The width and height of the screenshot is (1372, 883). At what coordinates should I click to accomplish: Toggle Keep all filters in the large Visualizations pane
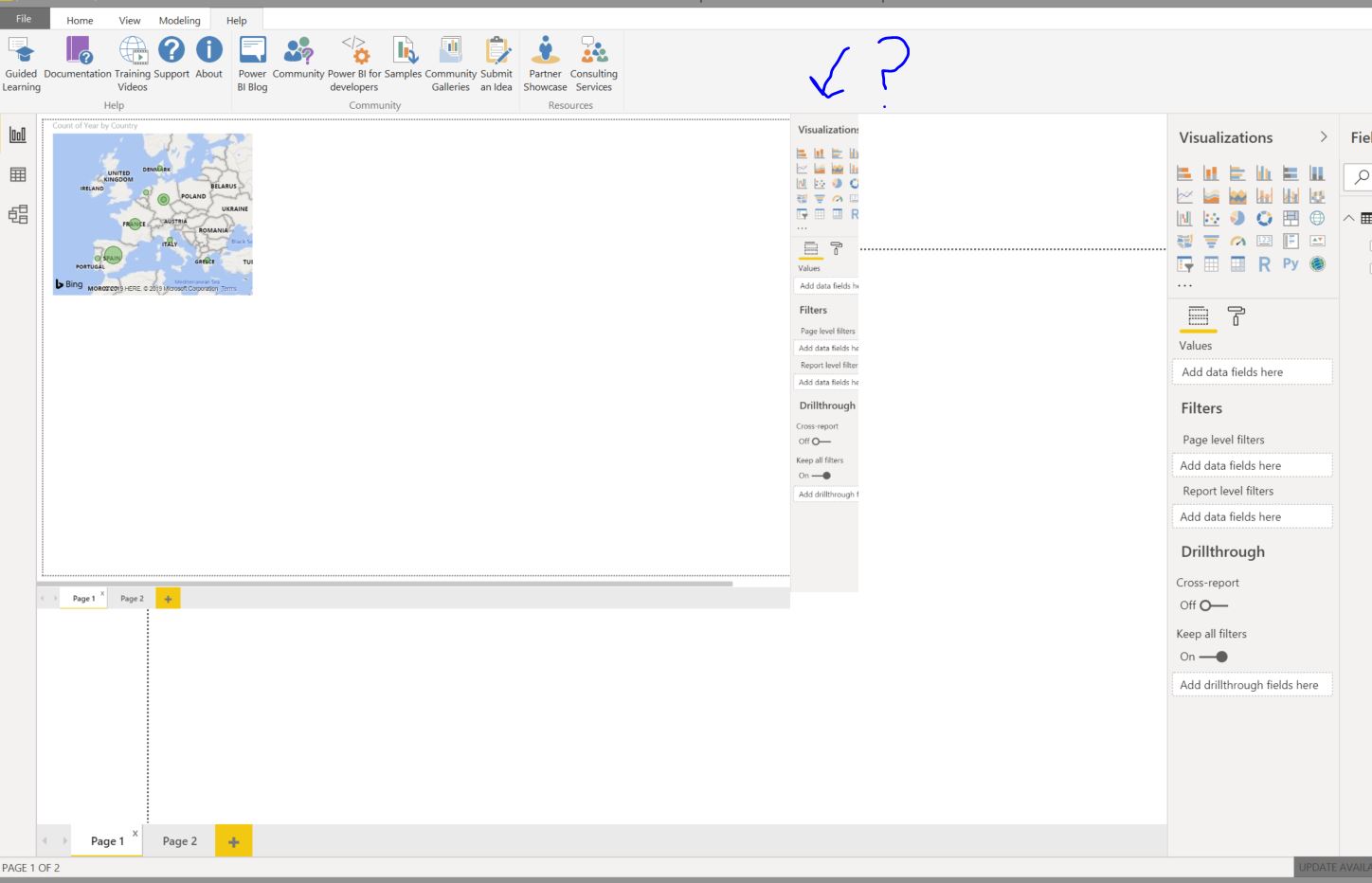1214,657
